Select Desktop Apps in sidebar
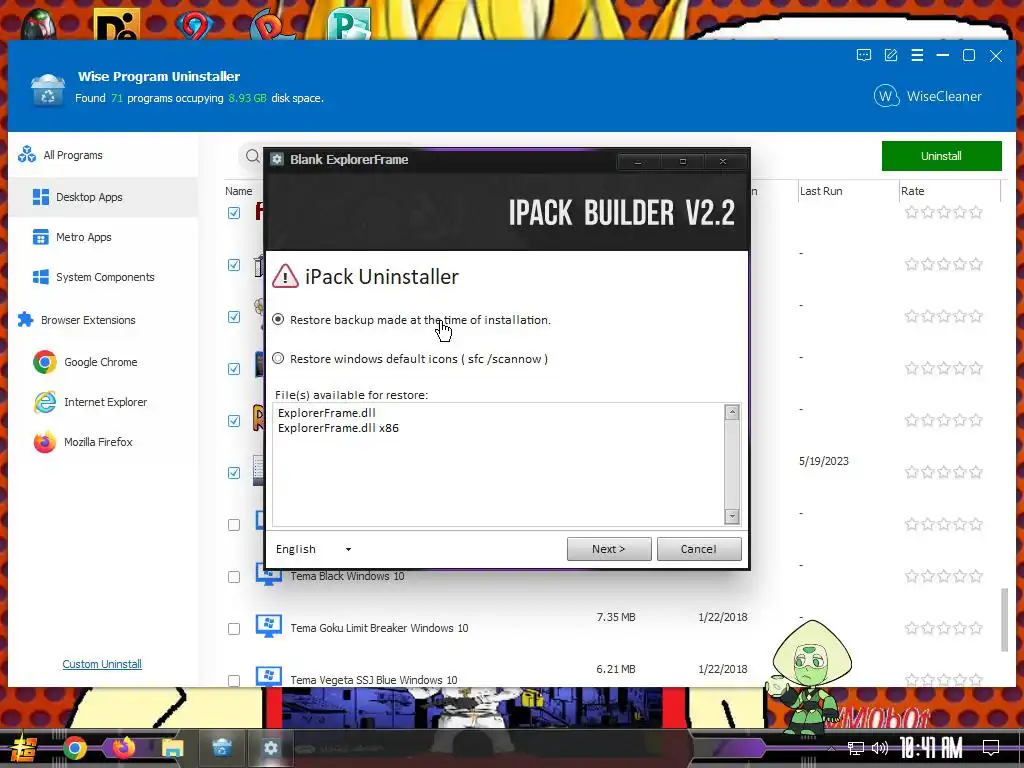1024x768 pixels. click(103, 197)
